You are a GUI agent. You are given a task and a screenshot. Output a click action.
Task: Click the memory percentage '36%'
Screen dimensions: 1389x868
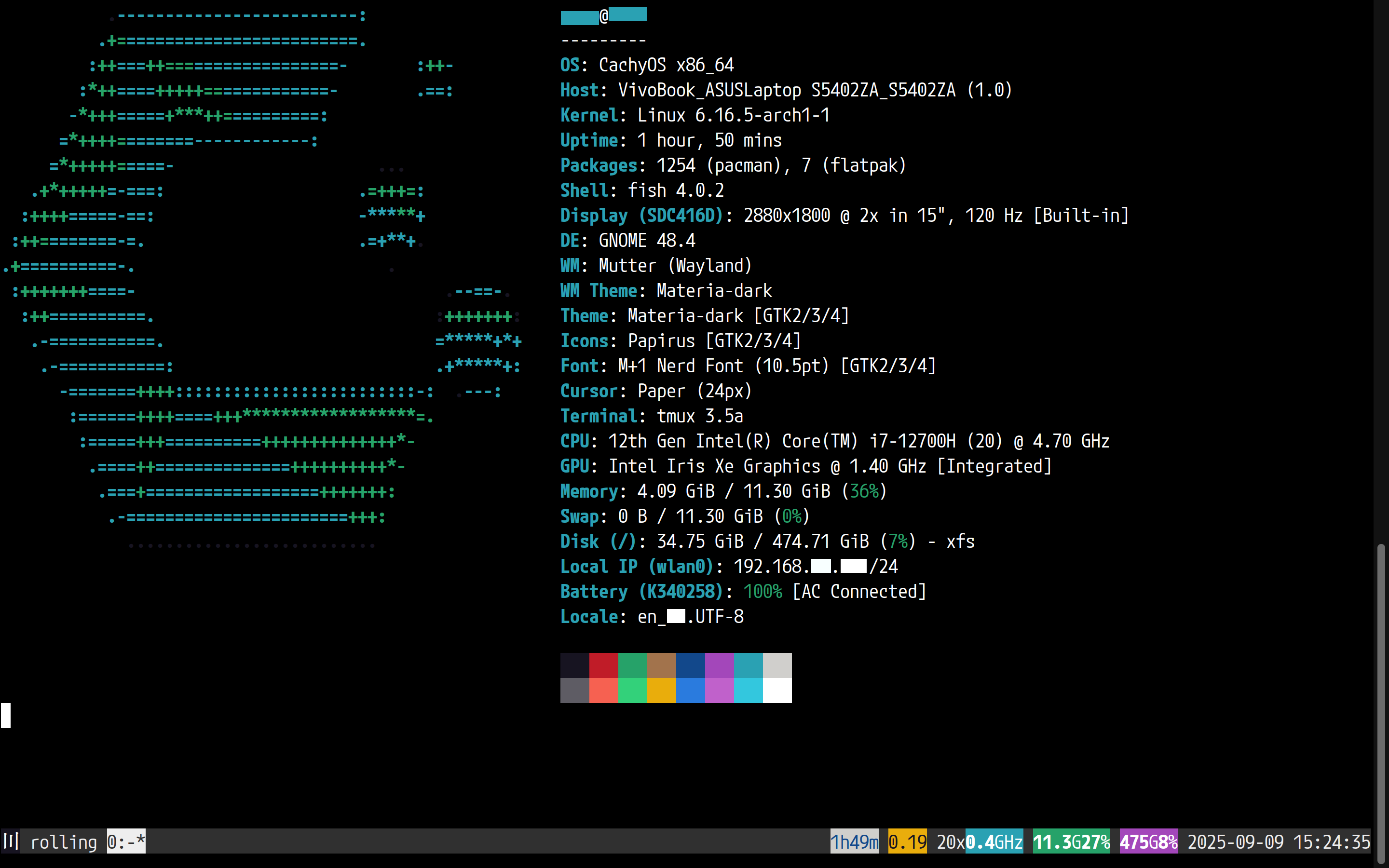coord(864,491)
